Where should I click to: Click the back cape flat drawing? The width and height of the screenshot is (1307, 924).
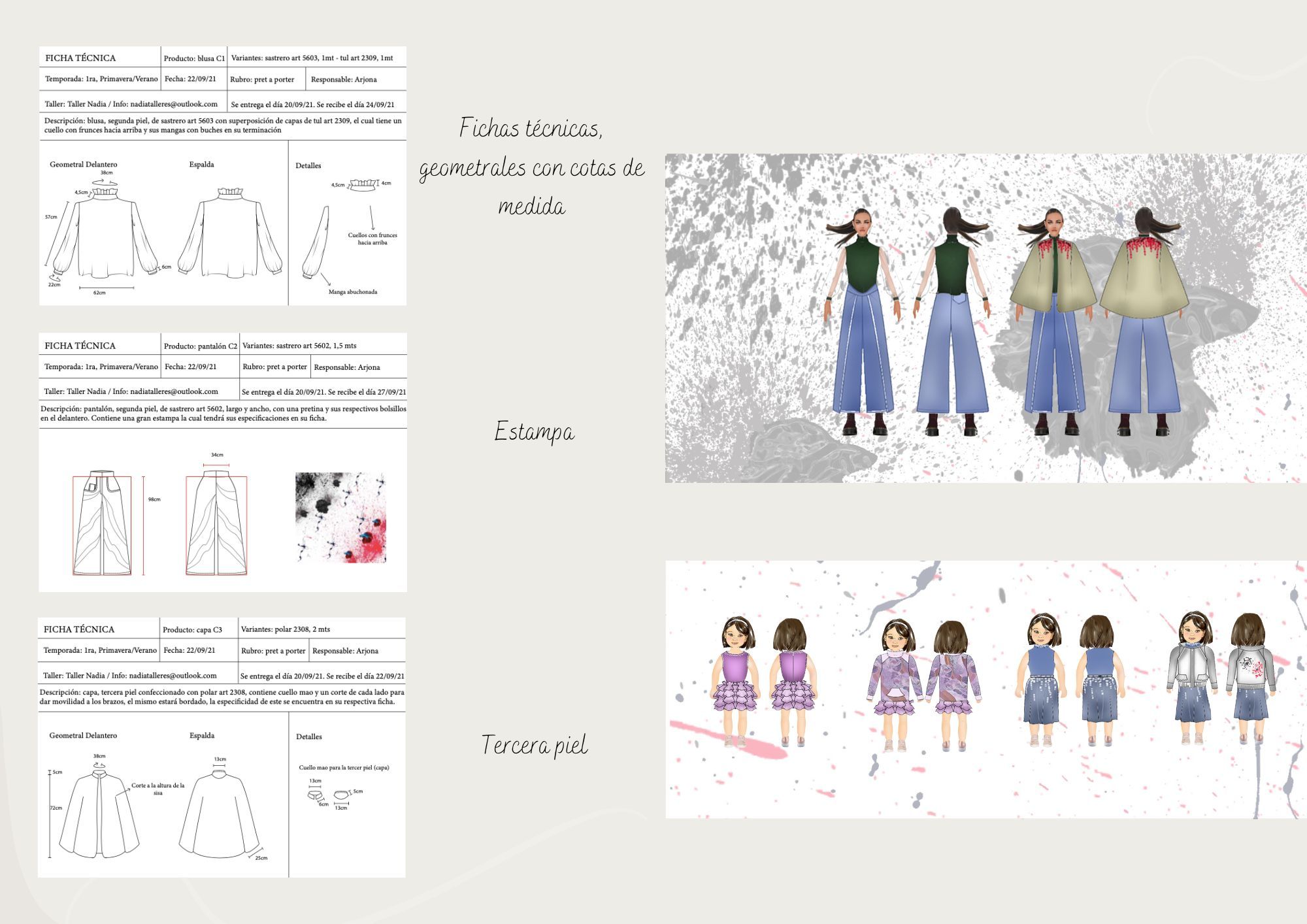pos(218,815)
